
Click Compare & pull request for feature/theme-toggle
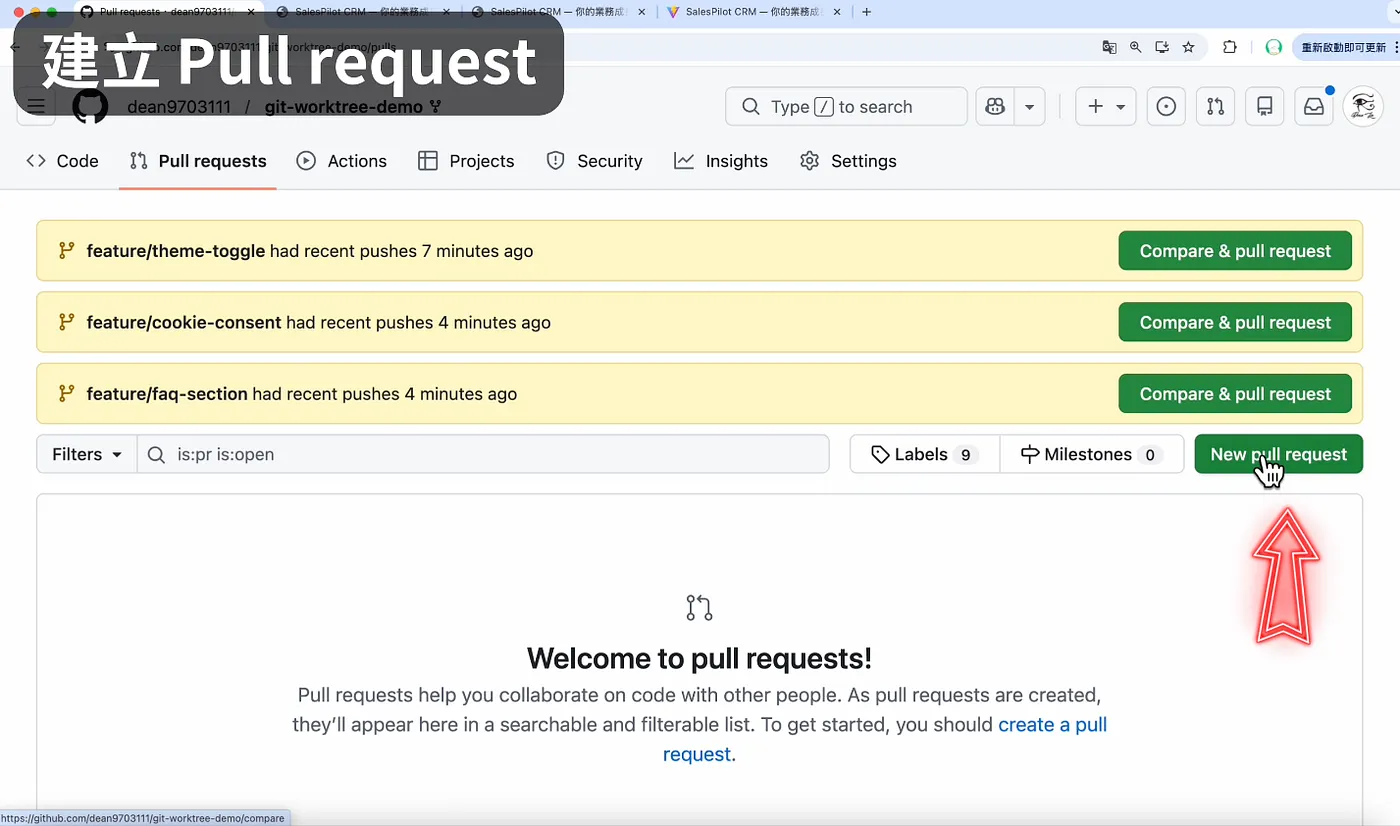1235,251
